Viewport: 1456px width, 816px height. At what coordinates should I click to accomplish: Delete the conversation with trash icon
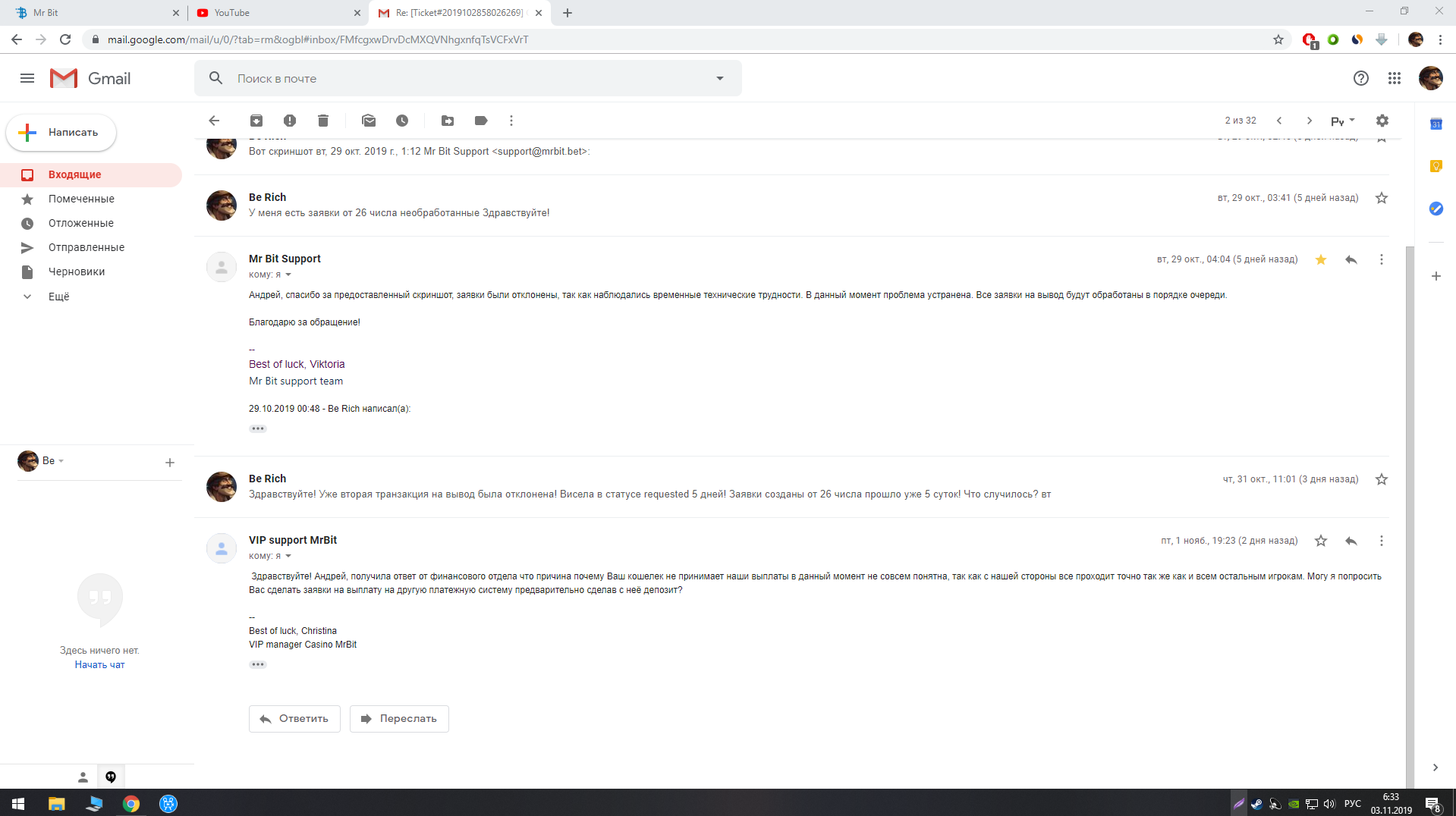click(x=323, y=121)
